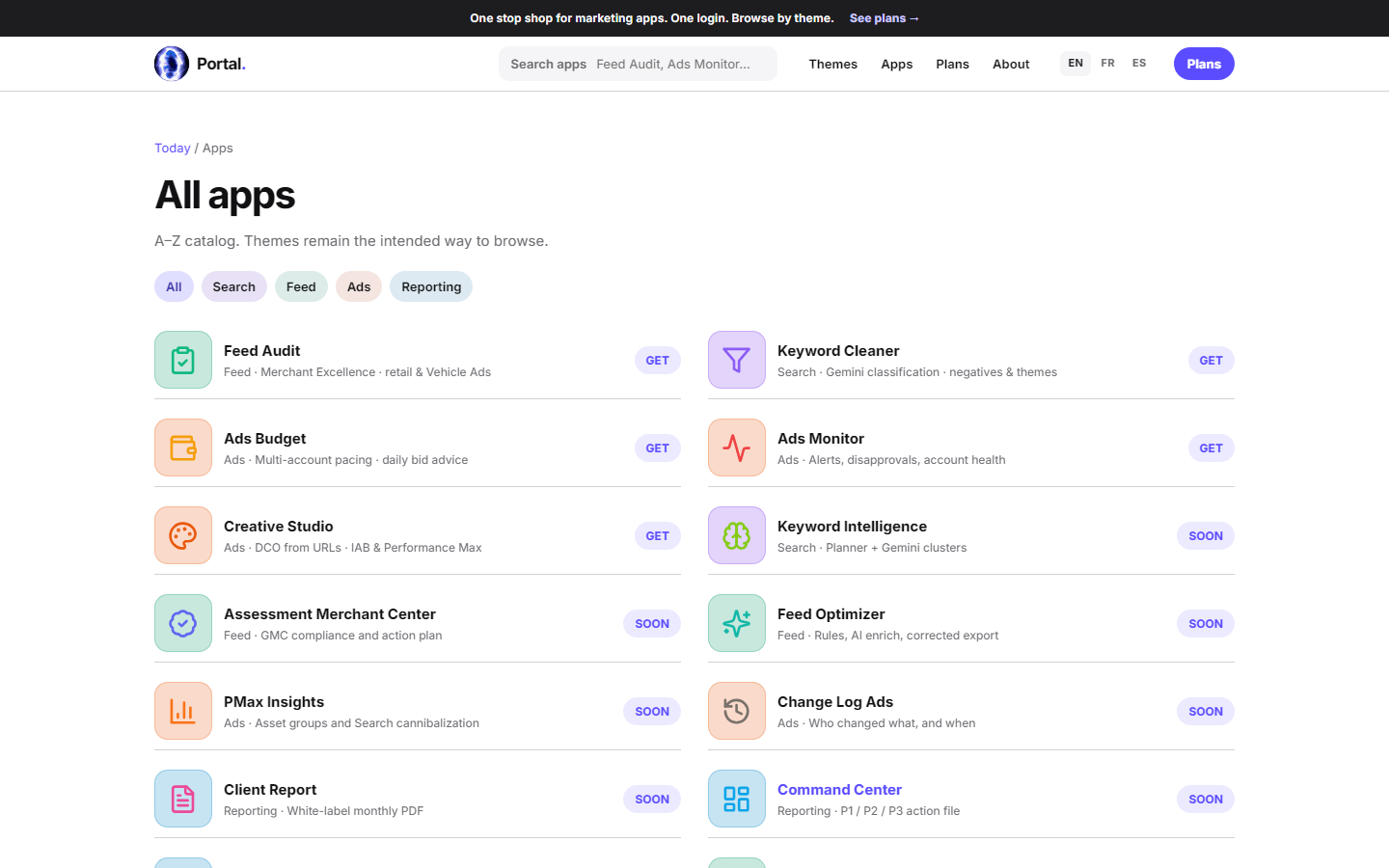Select the All filter chip
The width and height of the screenshot is (1389, 868).
[174, 286]
